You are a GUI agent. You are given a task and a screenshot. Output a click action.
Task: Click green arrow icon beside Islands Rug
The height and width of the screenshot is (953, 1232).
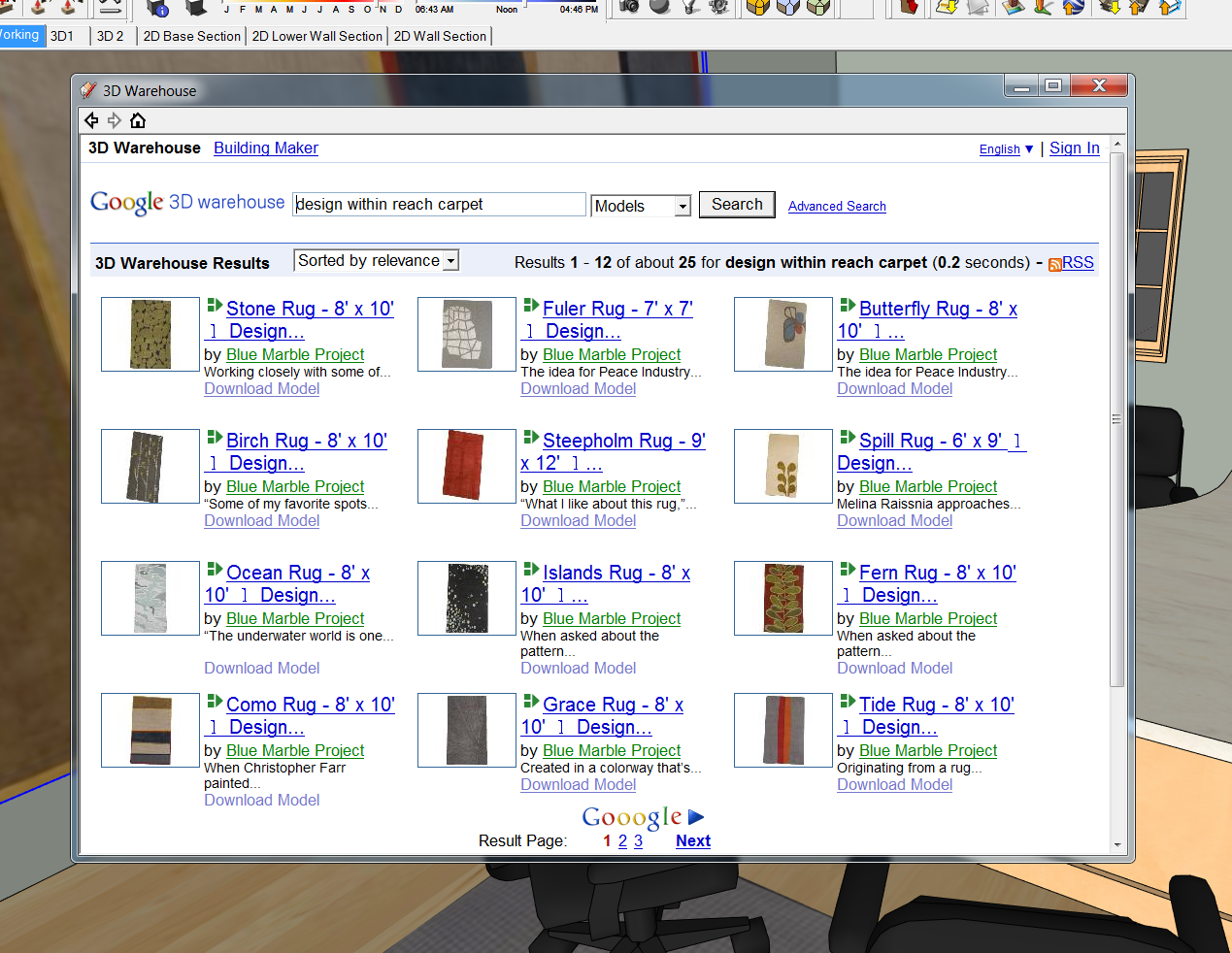coord(531,570)
